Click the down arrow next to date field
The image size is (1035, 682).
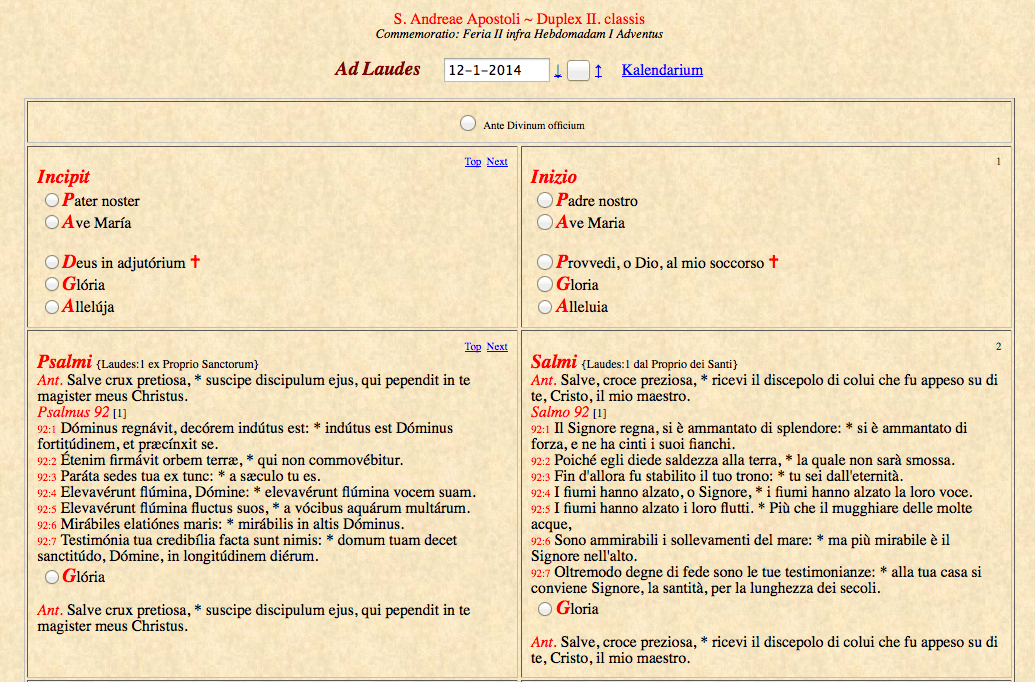(x=558, y=71)
